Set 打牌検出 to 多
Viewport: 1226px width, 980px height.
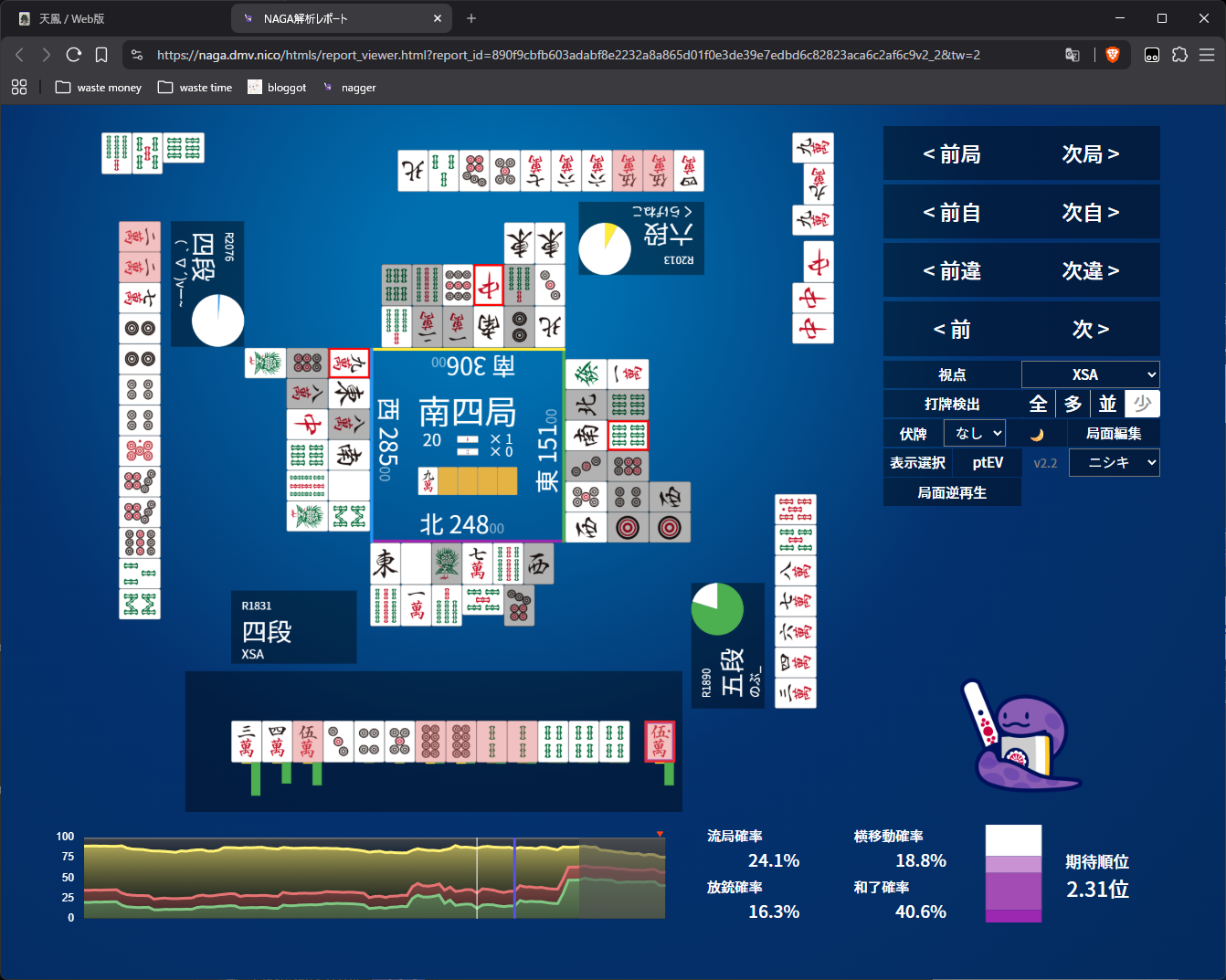coord(1073,404)
